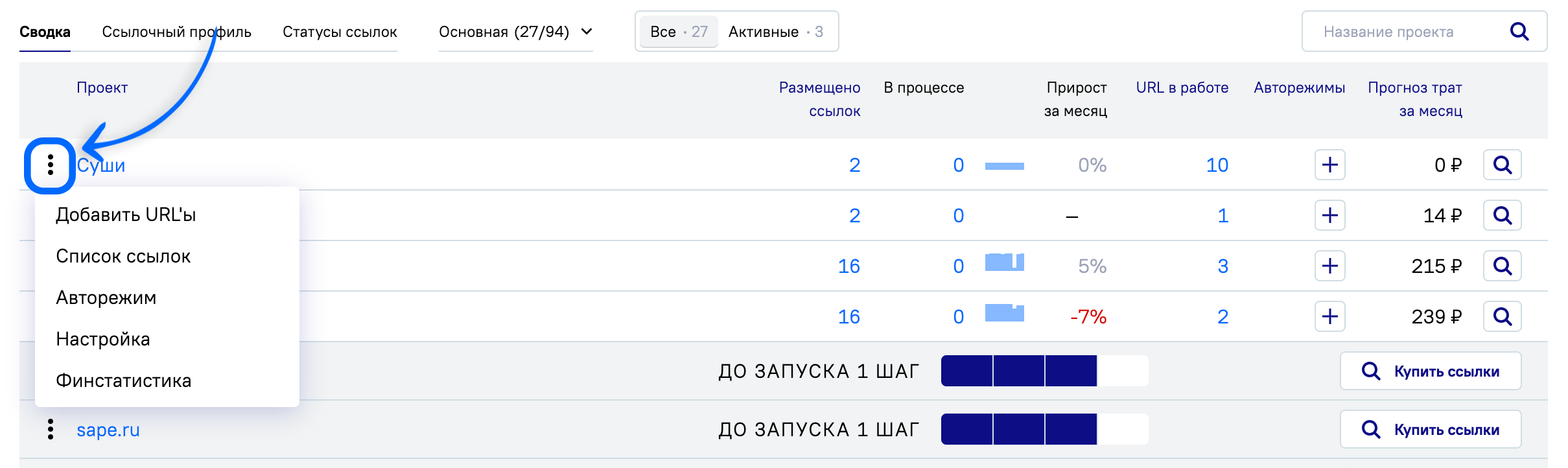Search links for the 239 ₽ forecast row
The width and height of the screenshot is (1568, 468).
[x=1503, y=316]
